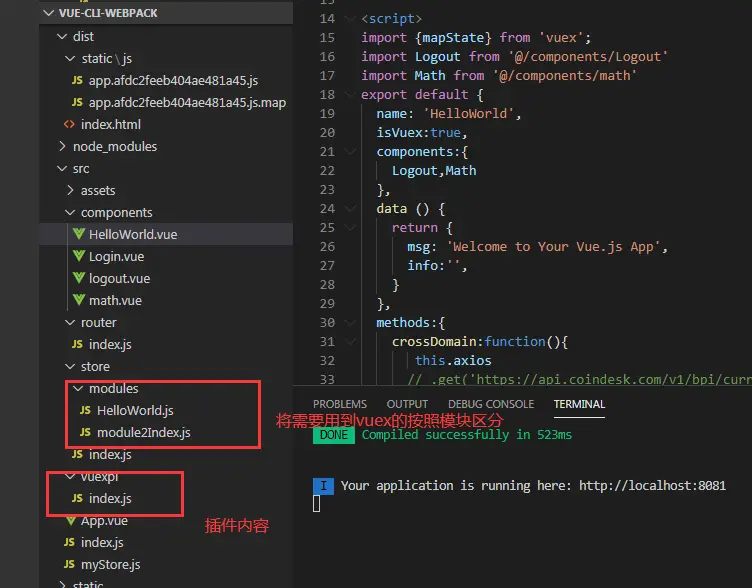The width and height of the screenshot is (752, 588).
Task: Collapse the src folder chevron
Action: (x=62, y=168)
